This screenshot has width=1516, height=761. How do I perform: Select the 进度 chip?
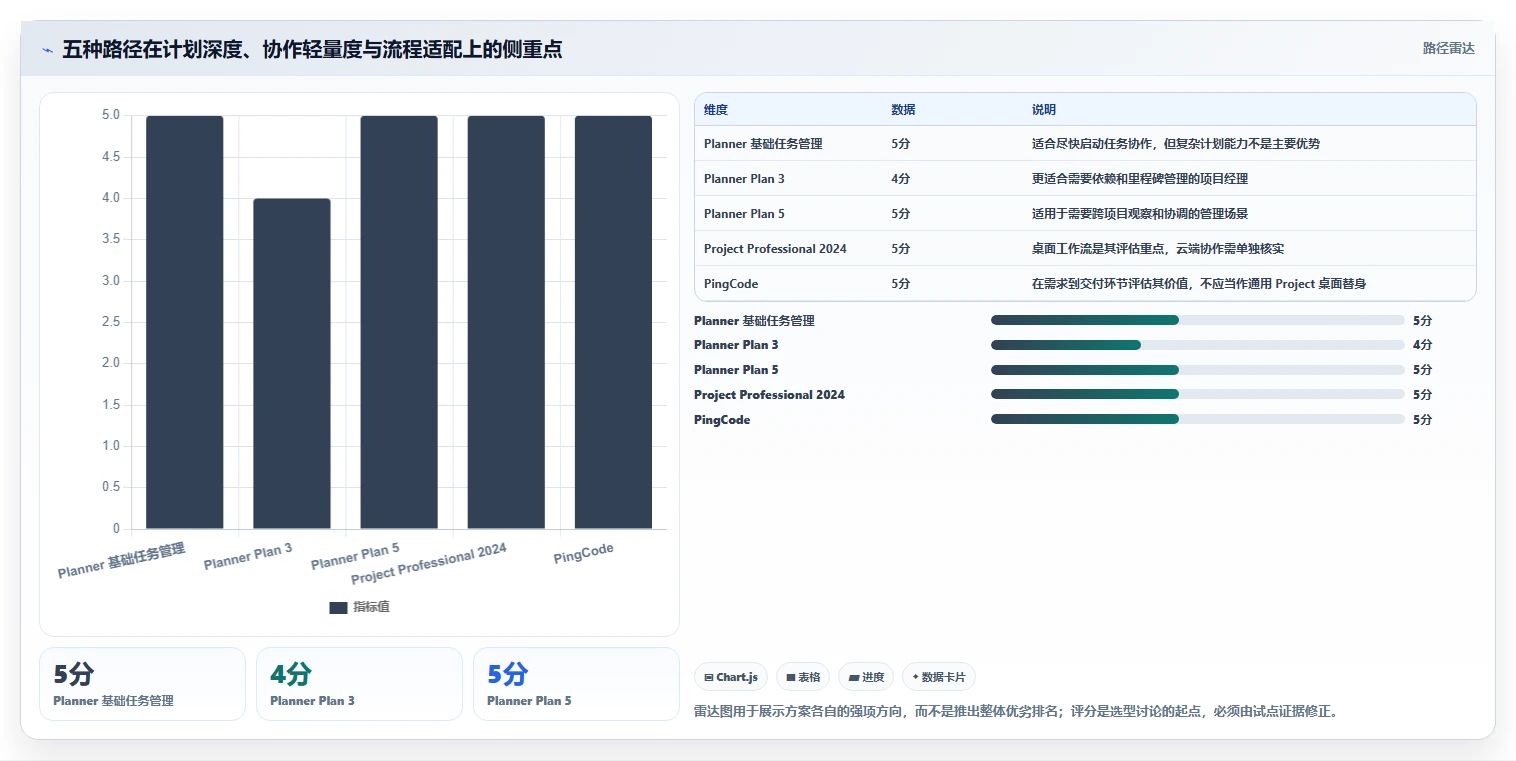coord(866,677)
